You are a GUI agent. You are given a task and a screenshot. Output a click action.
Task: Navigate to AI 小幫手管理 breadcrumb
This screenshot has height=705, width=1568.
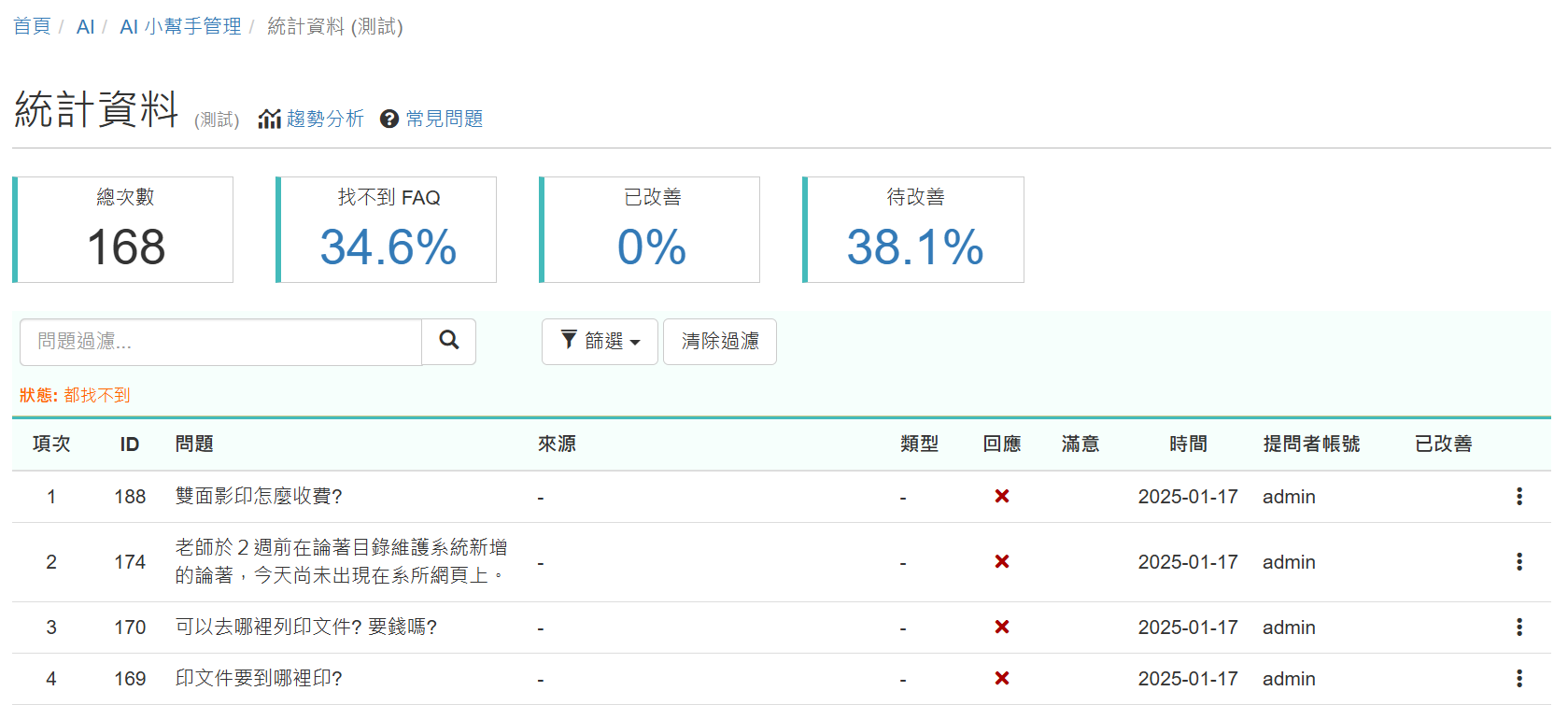pyautogui.click(x=180, y=26)
